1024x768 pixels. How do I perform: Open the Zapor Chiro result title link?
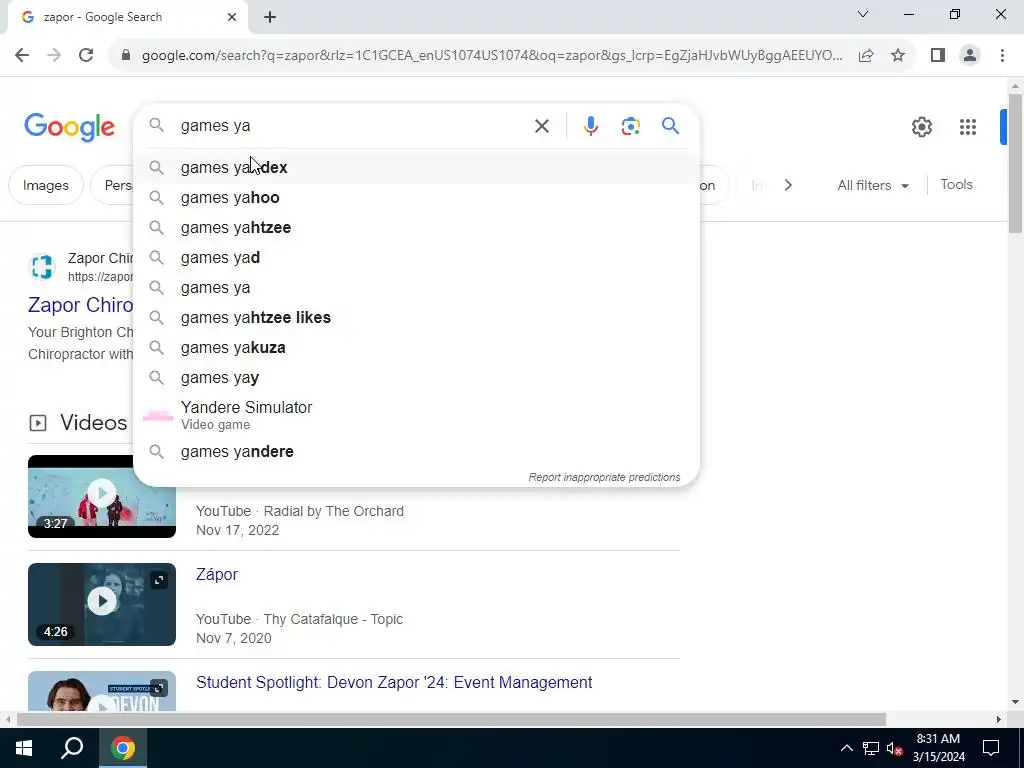(80, 305)
